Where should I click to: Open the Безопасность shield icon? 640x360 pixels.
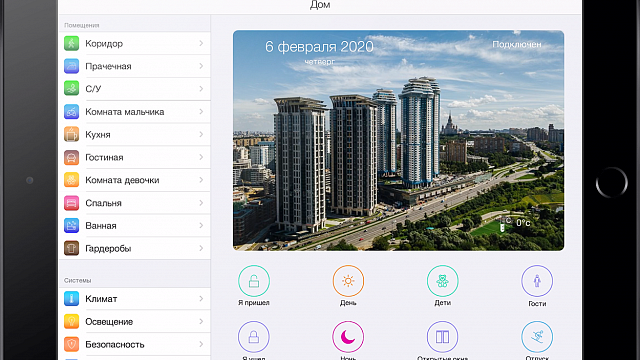coord(71,344)
